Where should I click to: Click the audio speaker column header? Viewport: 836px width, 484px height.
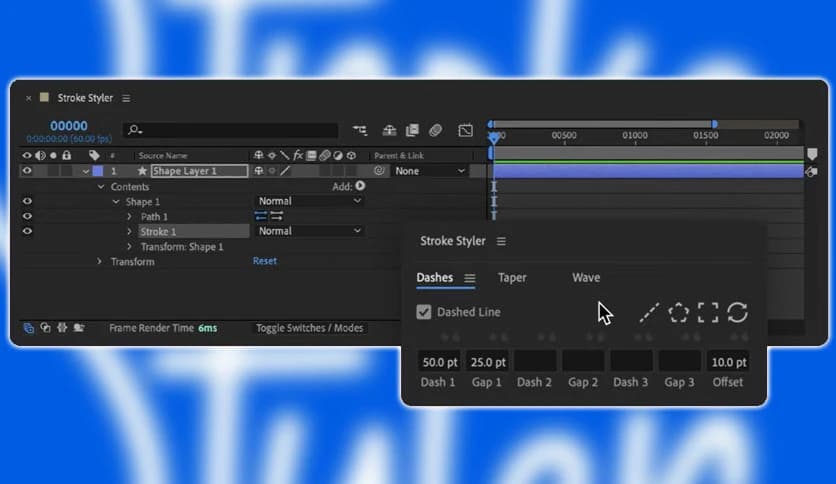coord(40,155)
